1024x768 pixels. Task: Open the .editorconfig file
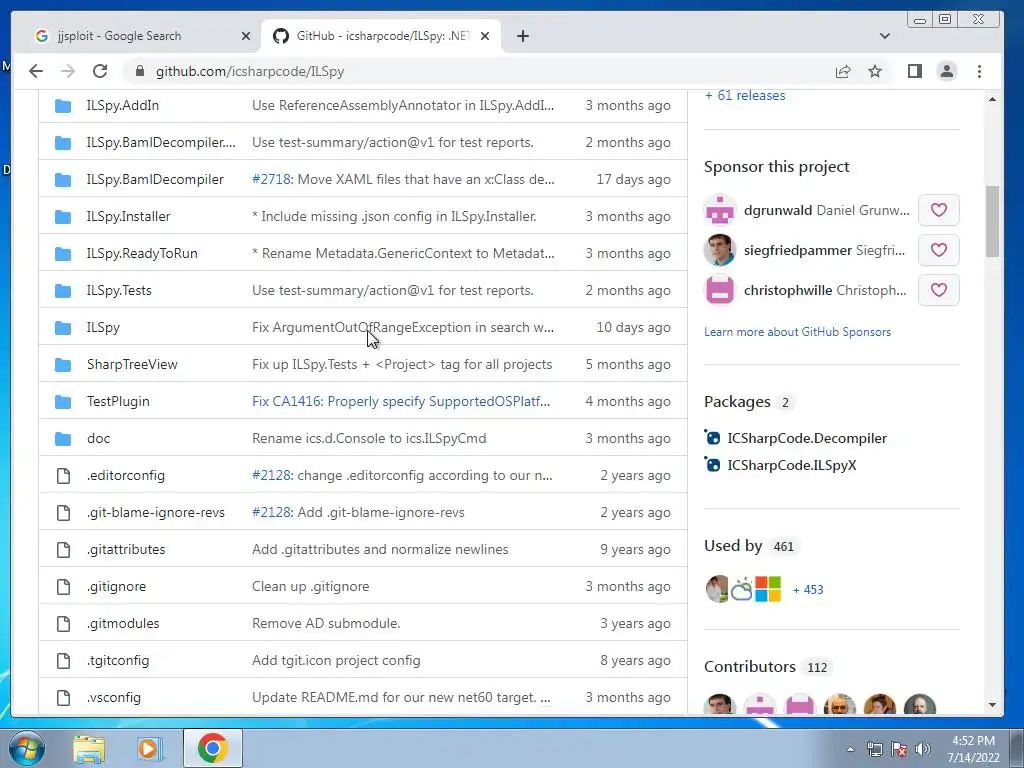point(125,475)
